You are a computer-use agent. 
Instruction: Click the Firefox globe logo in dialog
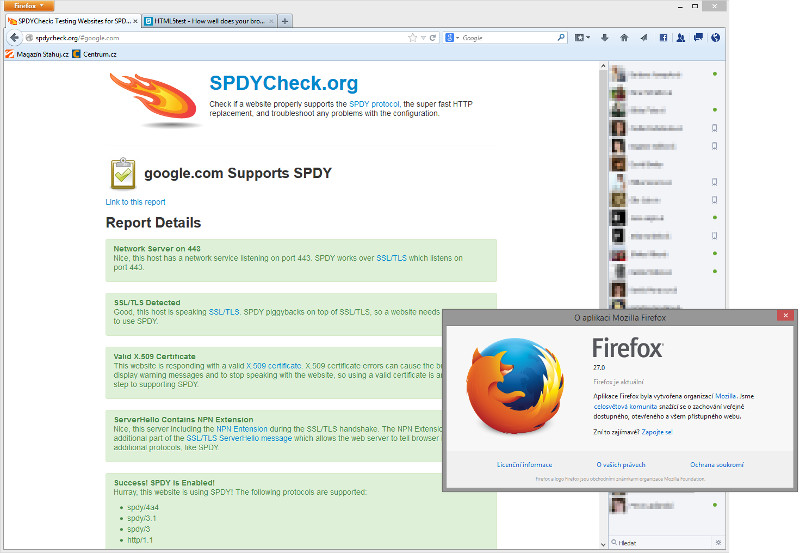[515, 387]
